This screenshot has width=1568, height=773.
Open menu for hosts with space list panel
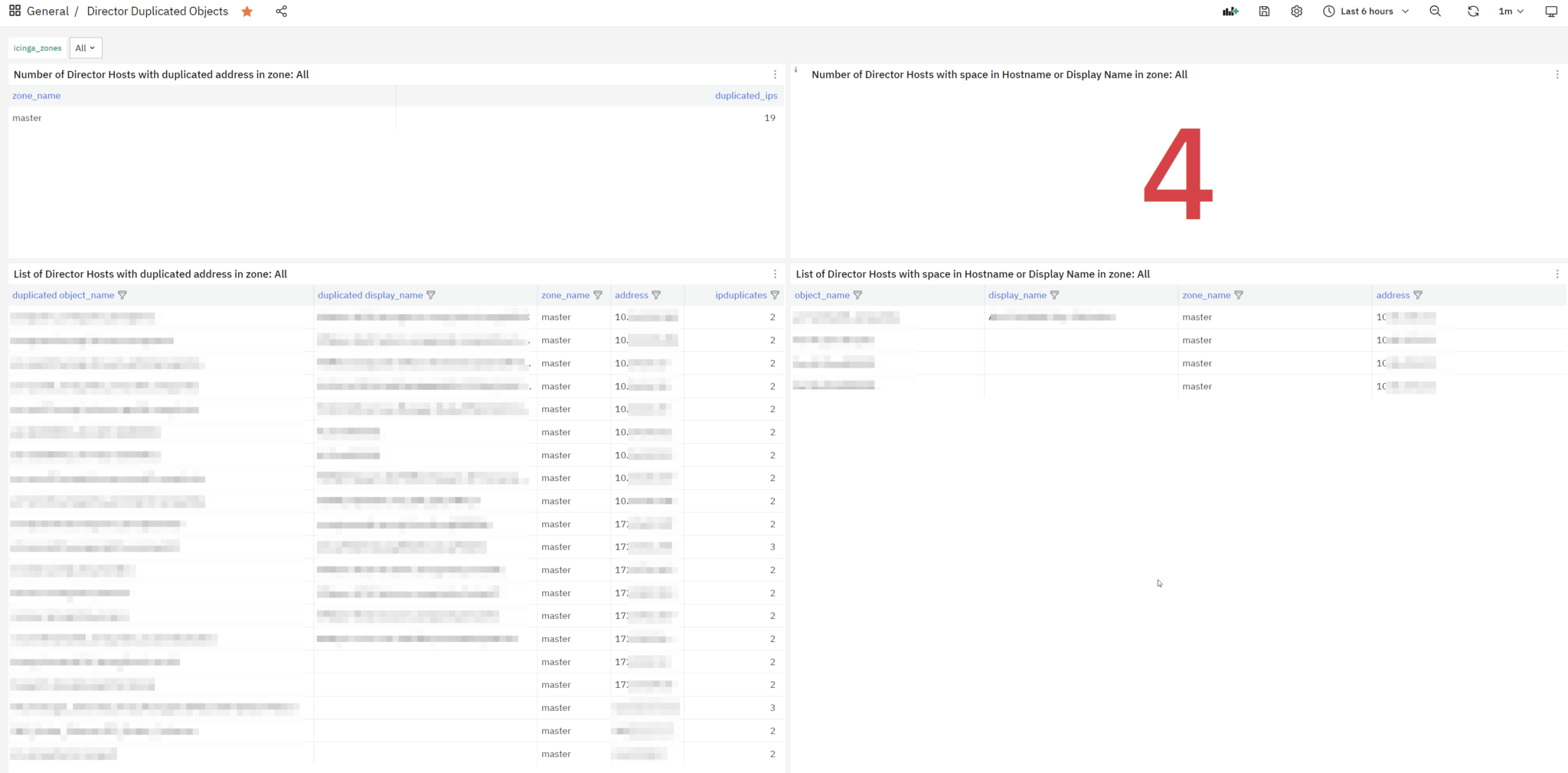coord(1557,274)
